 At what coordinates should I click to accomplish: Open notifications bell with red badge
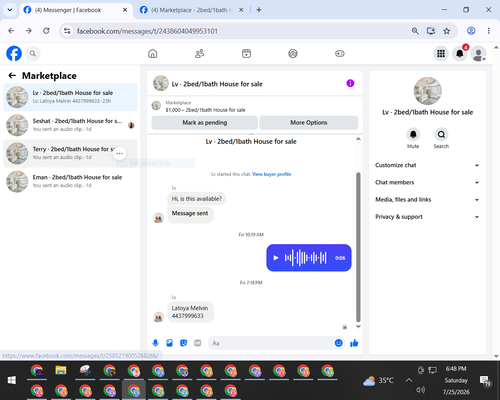(460, 53)
